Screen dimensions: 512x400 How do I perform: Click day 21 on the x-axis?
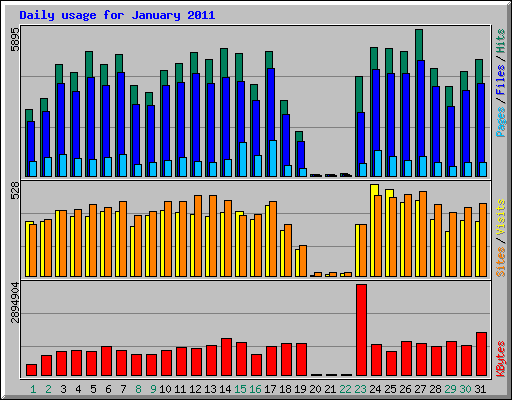[330, 389]
